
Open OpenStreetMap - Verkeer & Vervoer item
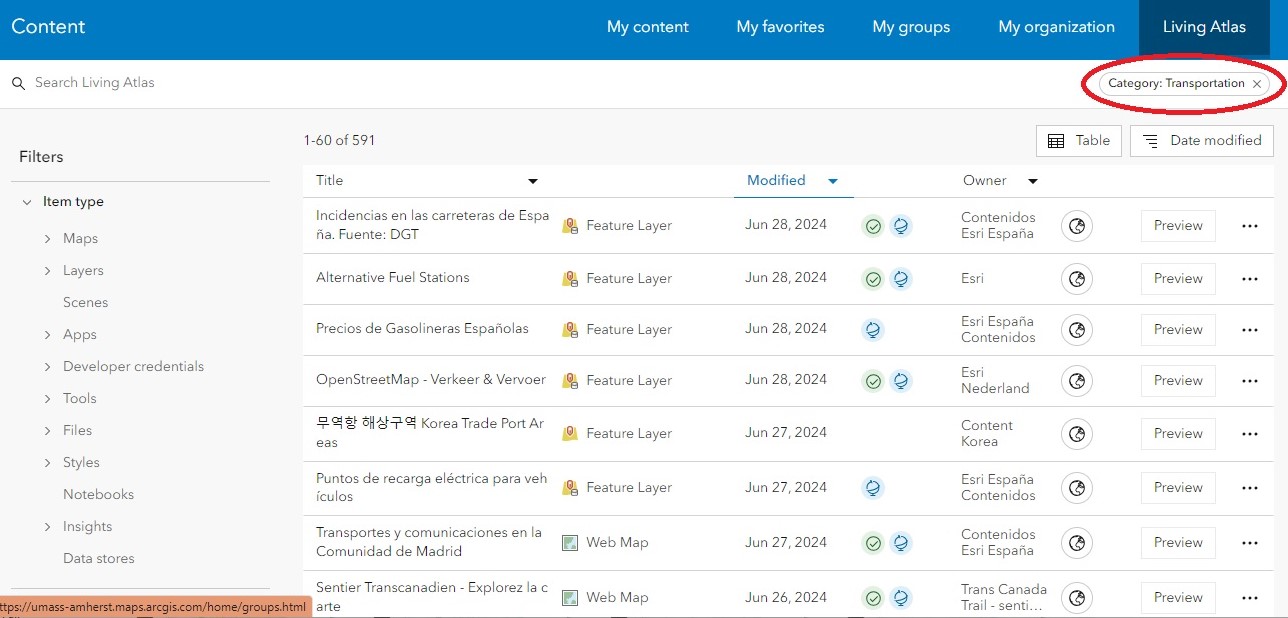(431, 380)
